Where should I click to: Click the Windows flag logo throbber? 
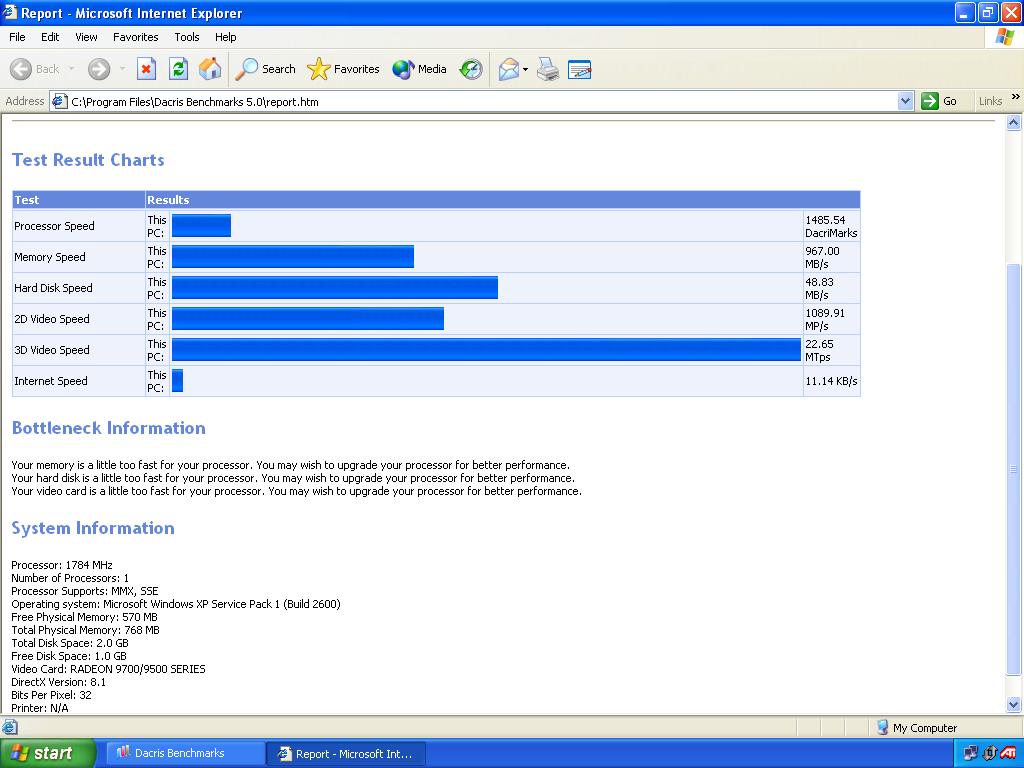pyautogui.click(x=1004, y=37)
